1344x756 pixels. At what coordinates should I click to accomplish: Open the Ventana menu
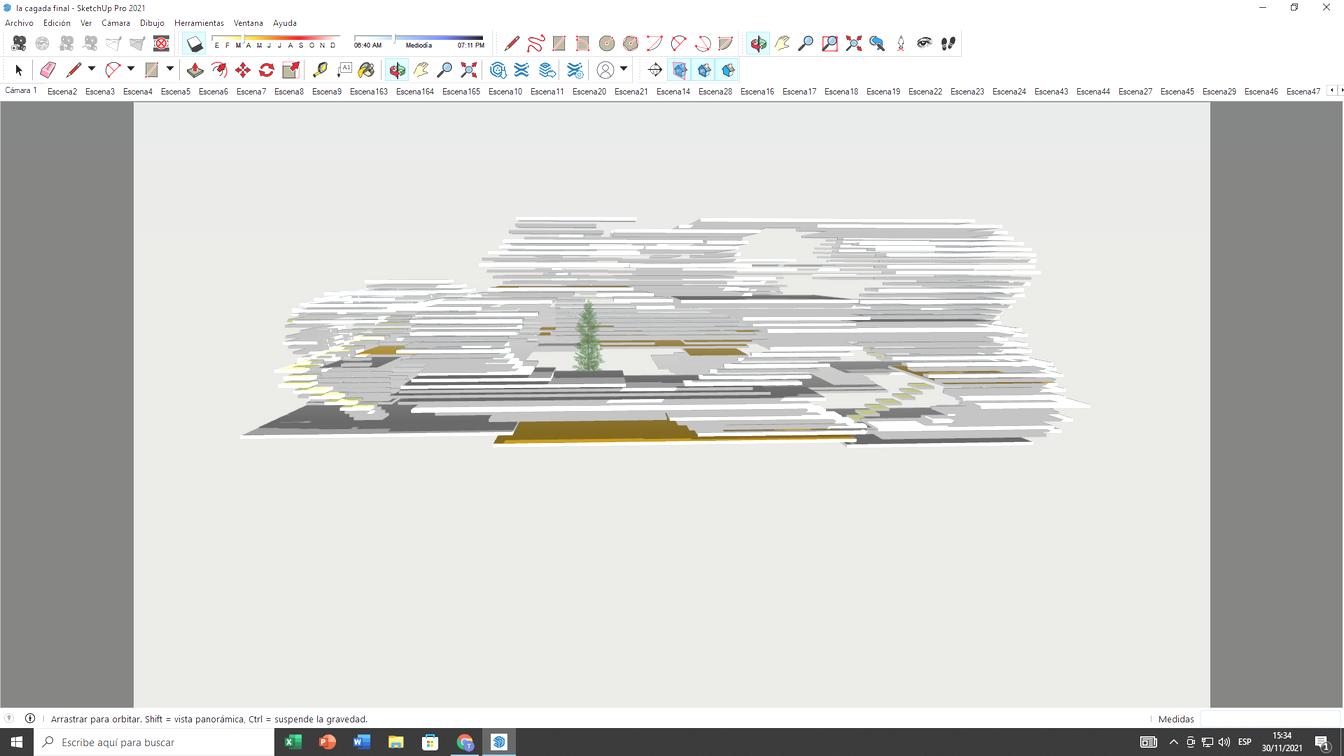pos(248,23)
